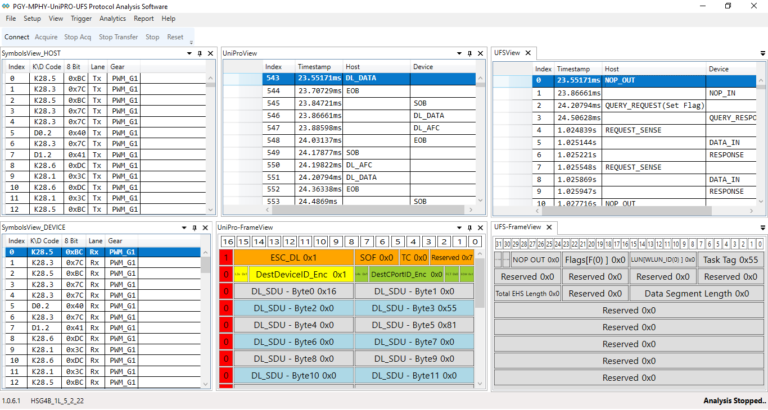Click the Connect toolbar button

17,37
